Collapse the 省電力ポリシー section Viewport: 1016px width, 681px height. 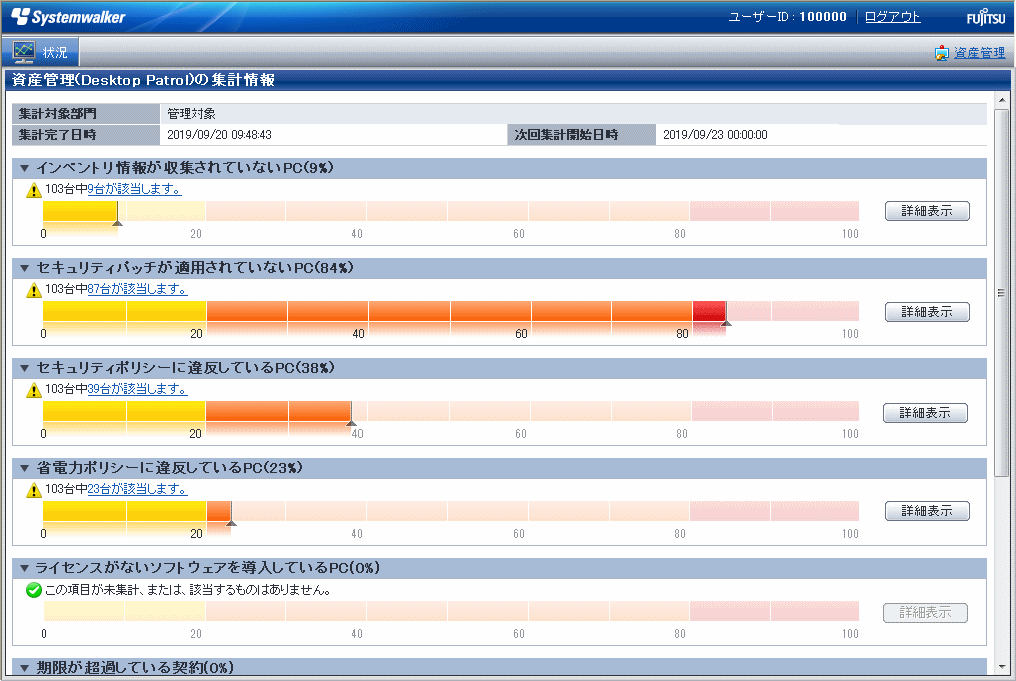[x=25, y=468]
